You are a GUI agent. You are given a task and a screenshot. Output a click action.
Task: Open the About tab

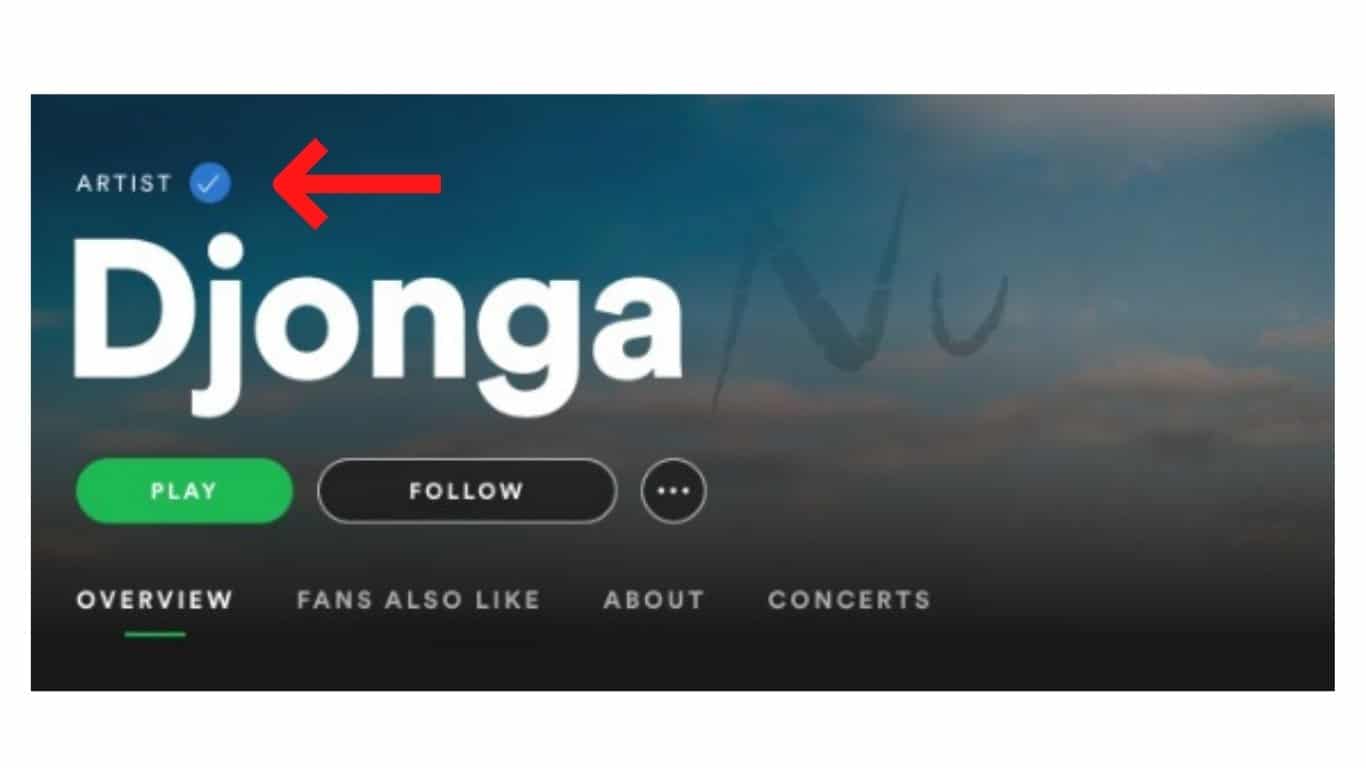coord(654,600)
